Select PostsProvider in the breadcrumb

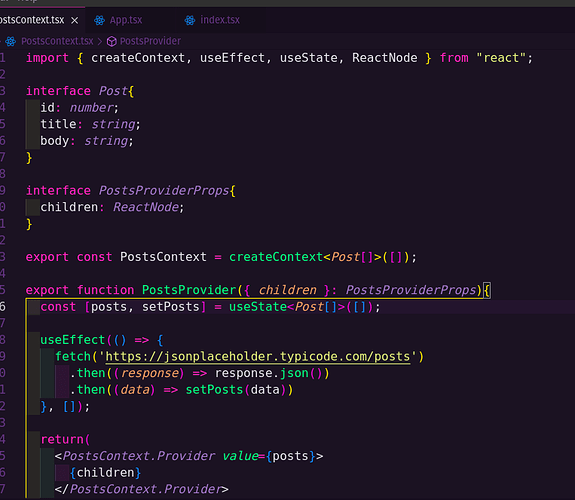150,41
